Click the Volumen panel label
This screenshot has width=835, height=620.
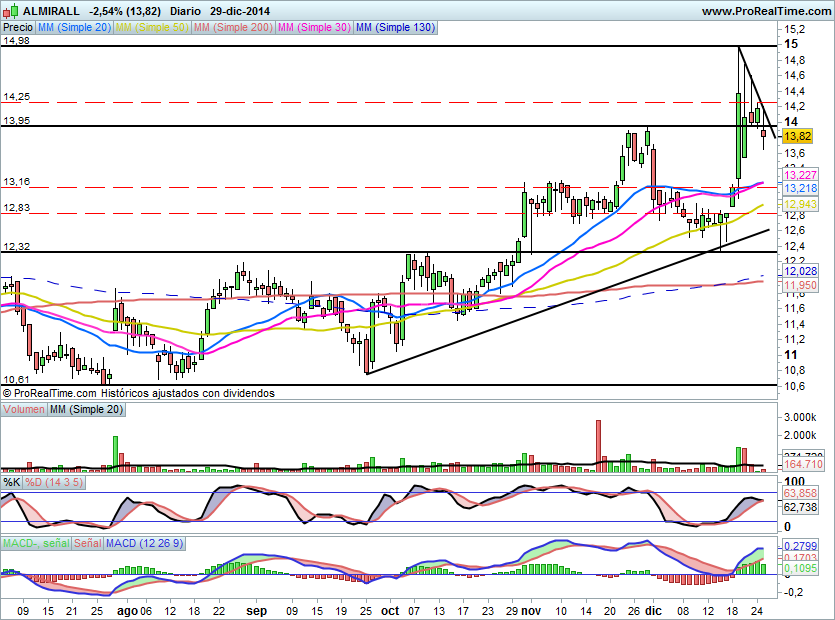24,410
